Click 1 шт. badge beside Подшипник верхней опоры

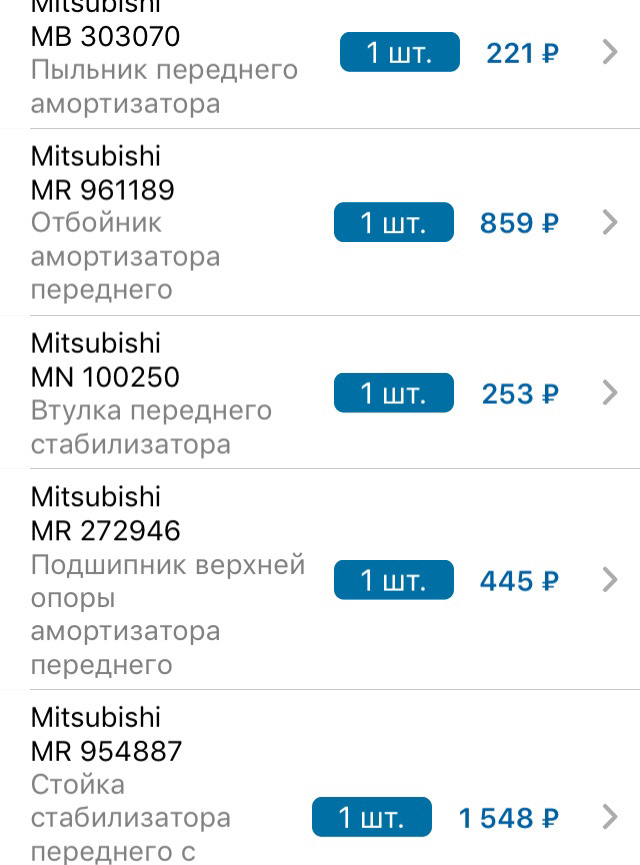click(394, 579)
